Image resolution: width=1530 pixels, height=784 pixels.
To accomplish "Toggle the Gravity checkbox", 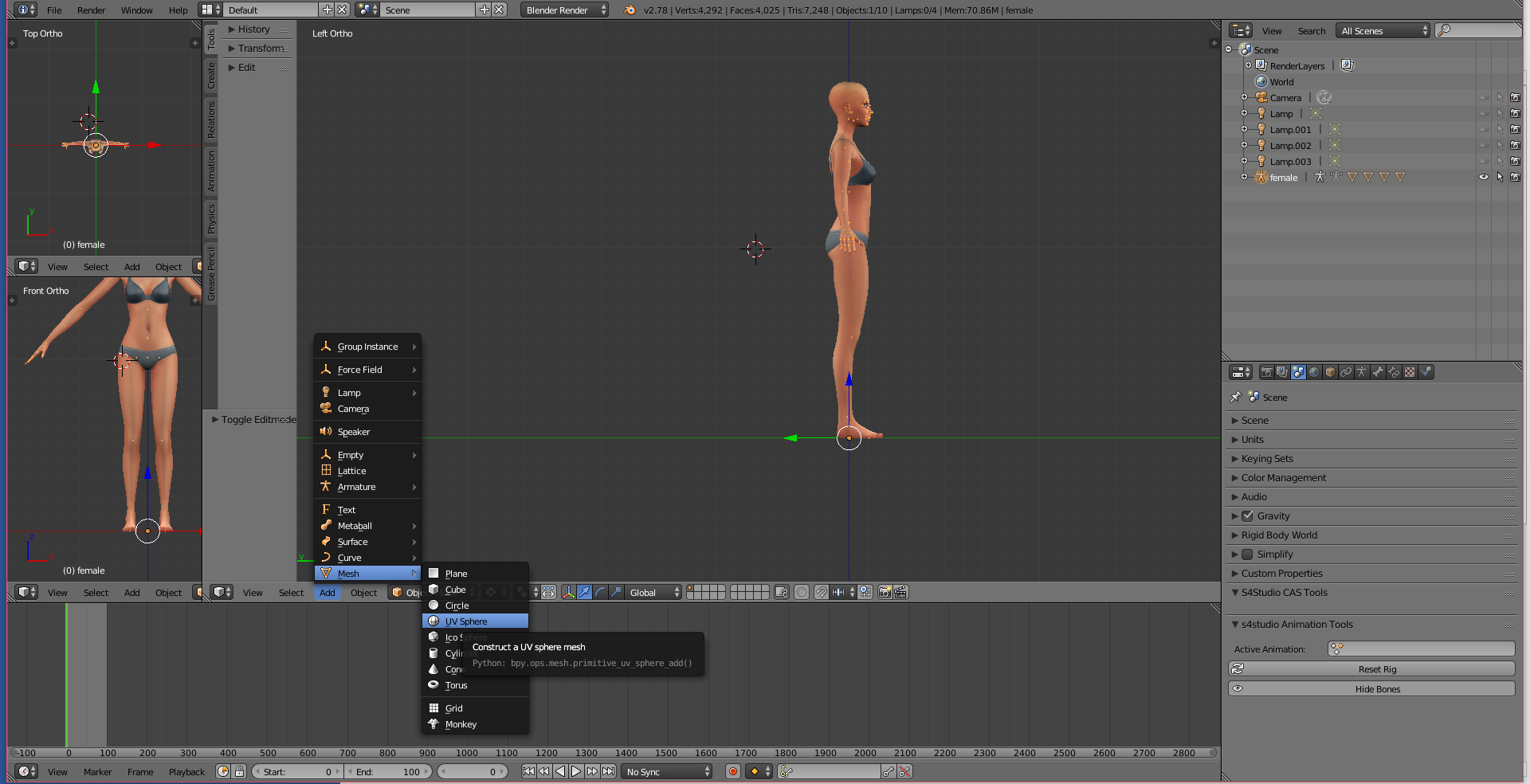I will 1248,516.
